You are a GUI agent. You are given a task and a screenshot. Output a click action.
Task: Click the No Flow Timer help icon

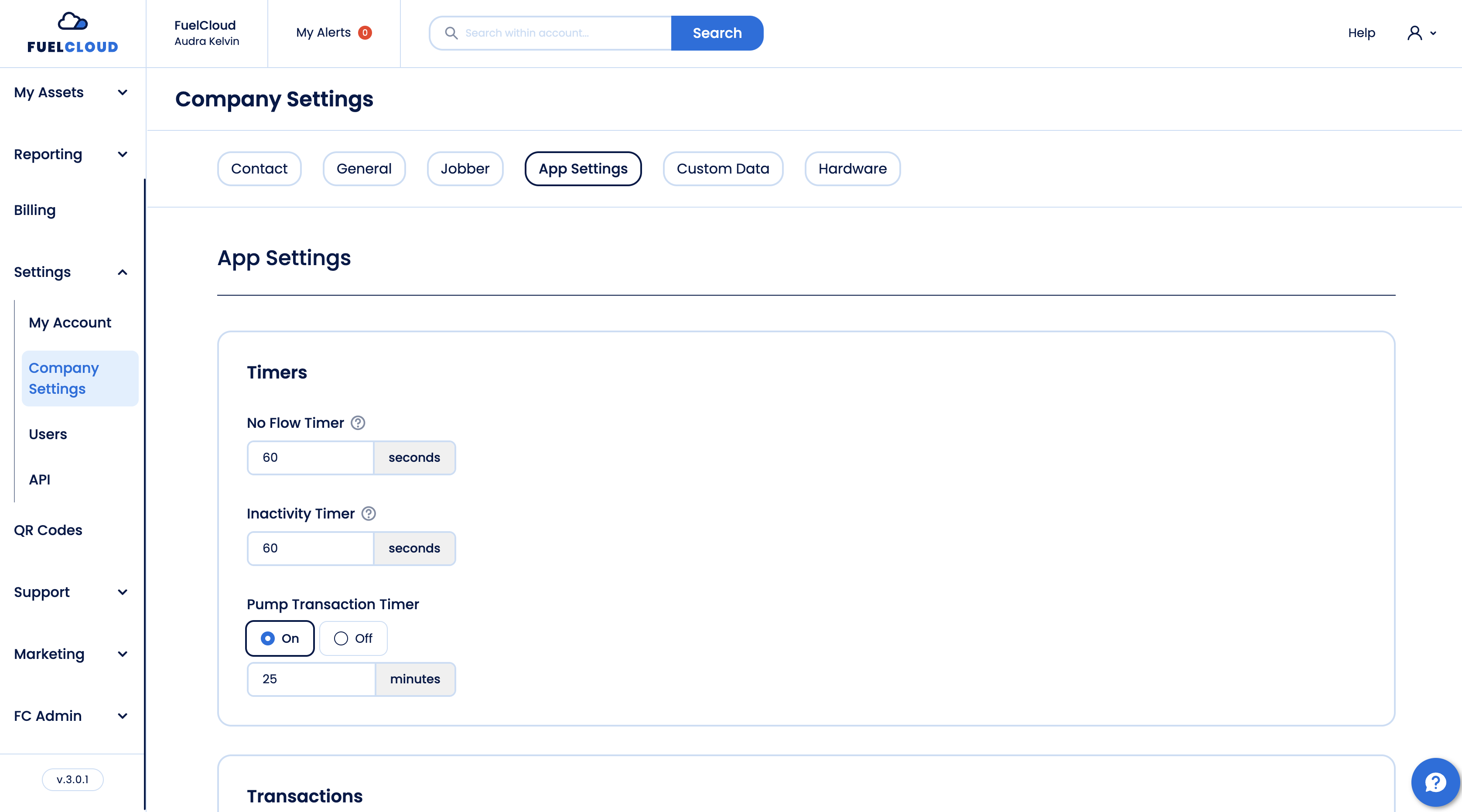[358, 423]
